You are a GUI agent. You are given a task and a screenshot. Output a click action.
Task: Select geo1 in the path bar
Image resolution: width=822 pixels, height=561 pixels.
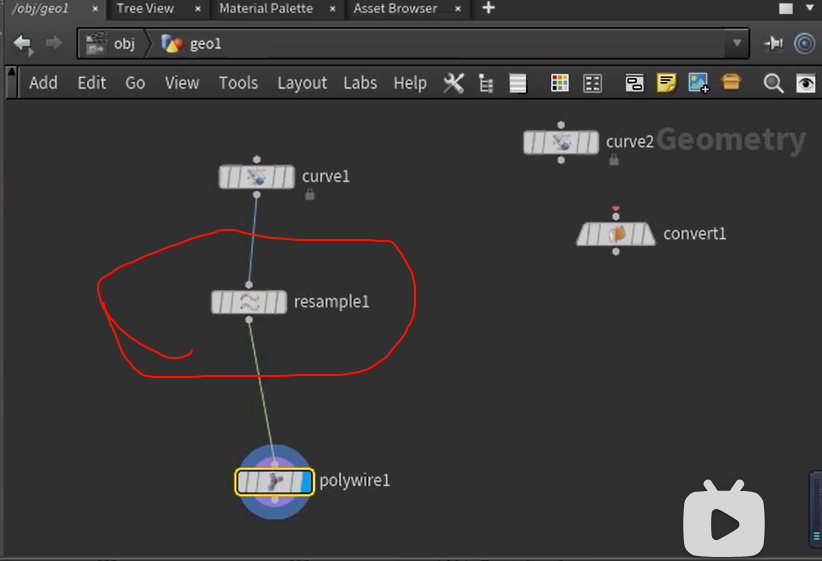pyautogui.click(x=191, y=44)
